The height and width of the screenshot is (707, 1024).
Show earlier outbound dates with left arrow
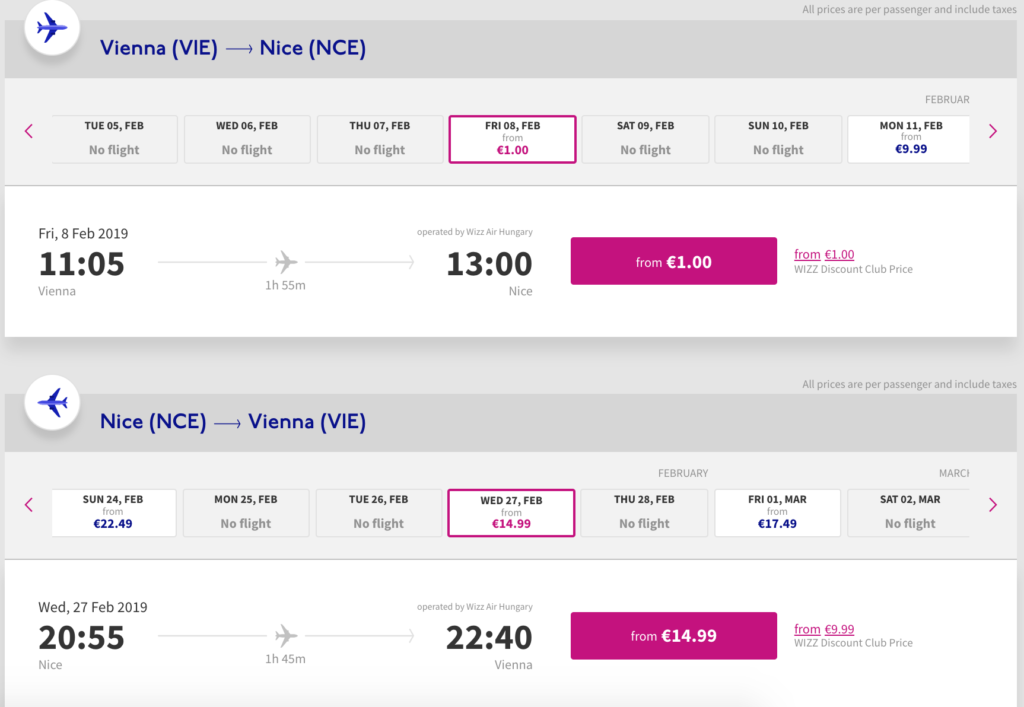29,131
